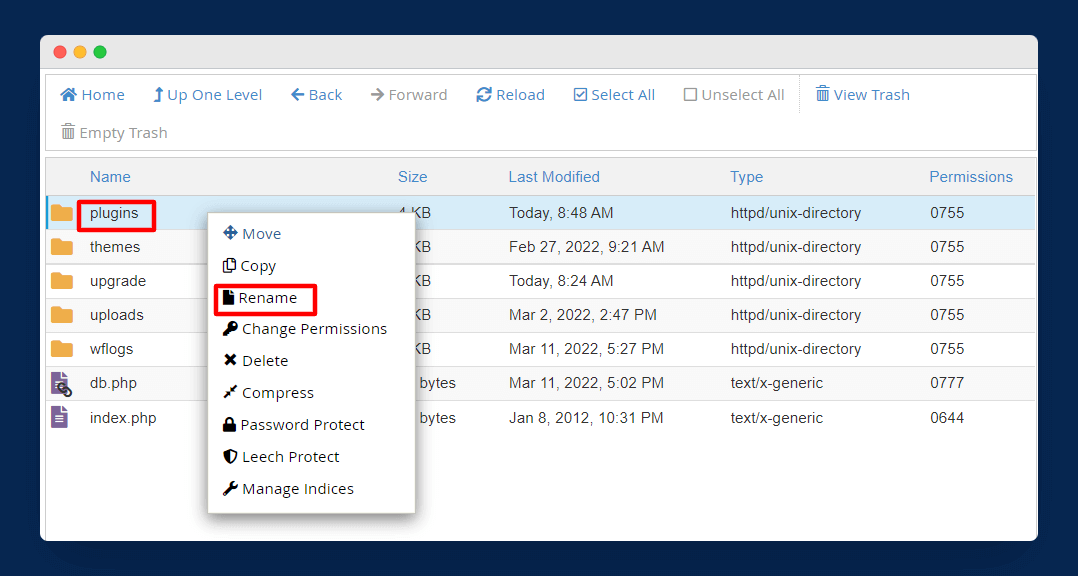Navigate Back using toolbar button
Image resolution: width=1078 pixels, height=576 pixels.
pyautogui.click(x=316, y=95)
